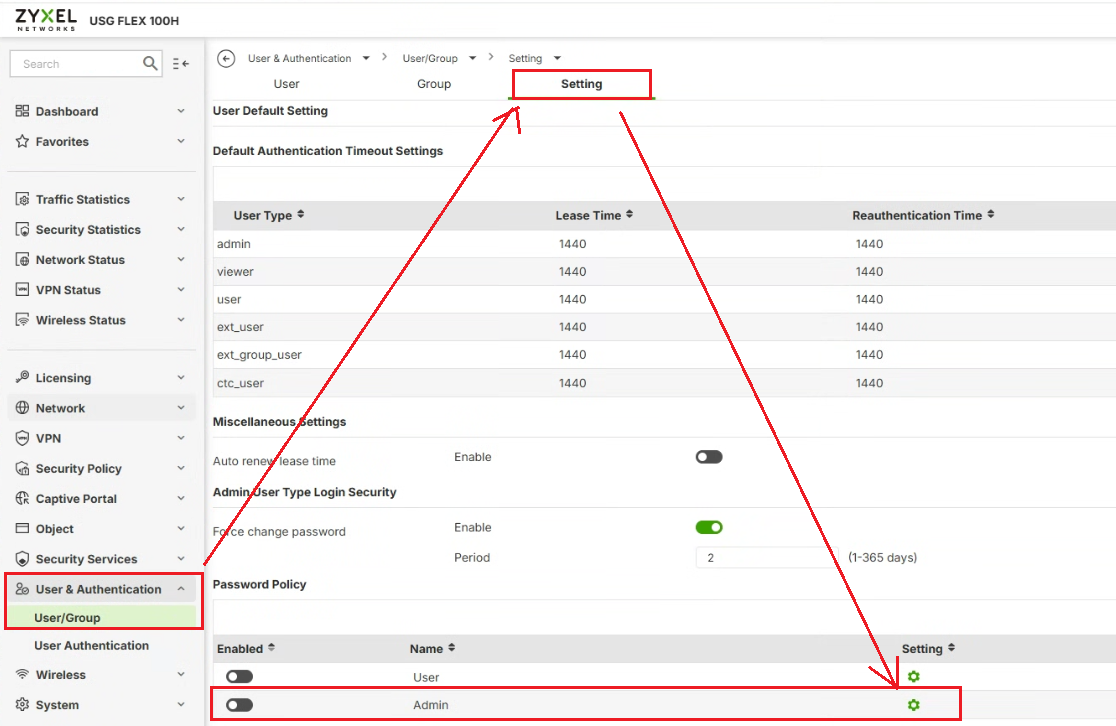Click the sidebar collapse icon
Screen dimensions: 1116x726
coord(180,64)
